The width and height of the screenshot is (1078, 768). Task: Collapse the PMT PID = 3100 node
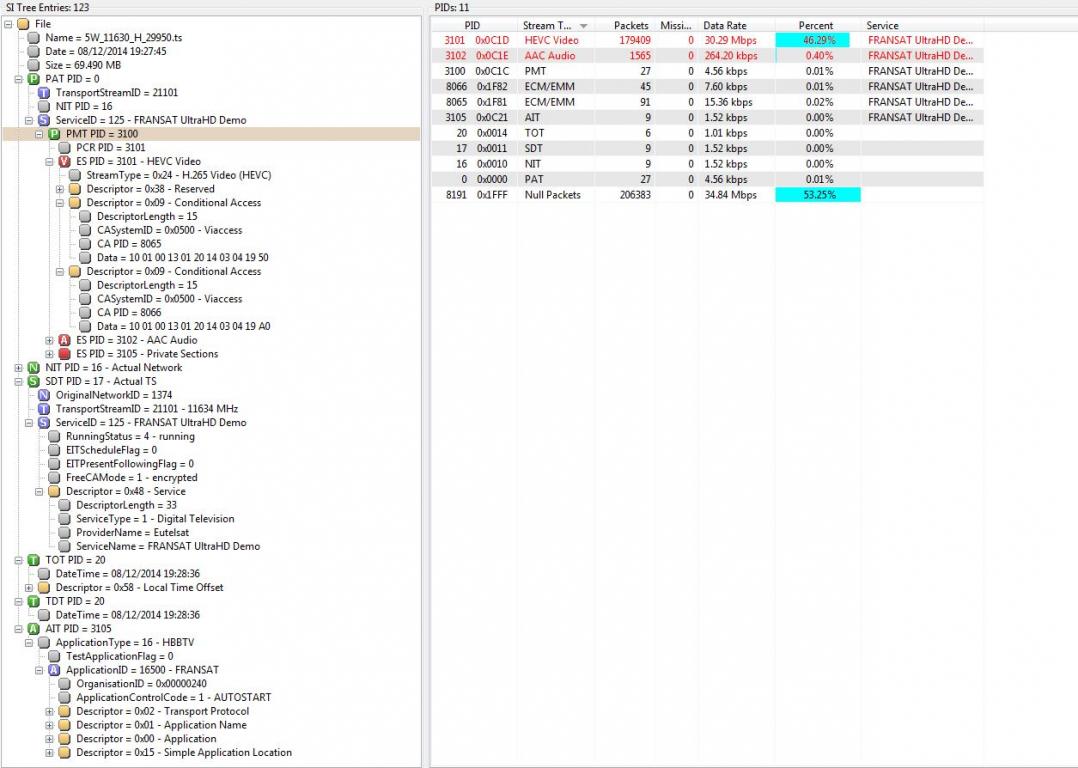click(x=39, y=134)
